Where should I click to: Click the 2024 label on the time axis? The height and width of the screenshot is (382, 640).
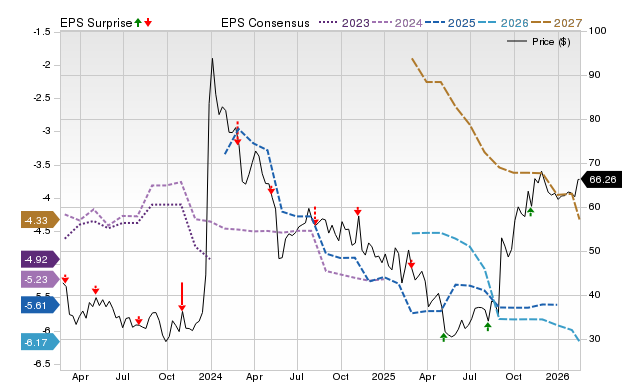(x=211, y=376)
